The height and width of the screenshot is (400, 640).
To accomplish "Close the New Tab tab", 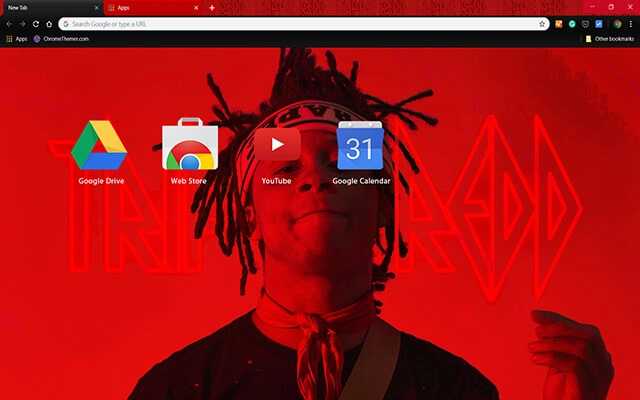I will click(96, 8).
